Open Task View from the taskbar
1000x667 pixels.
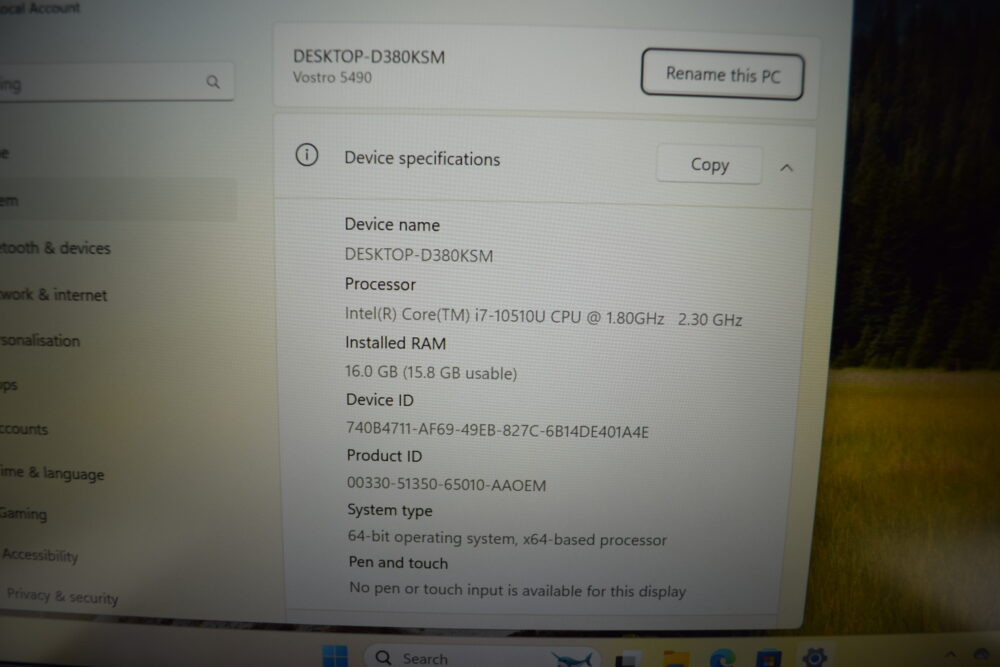coord(629,659)
